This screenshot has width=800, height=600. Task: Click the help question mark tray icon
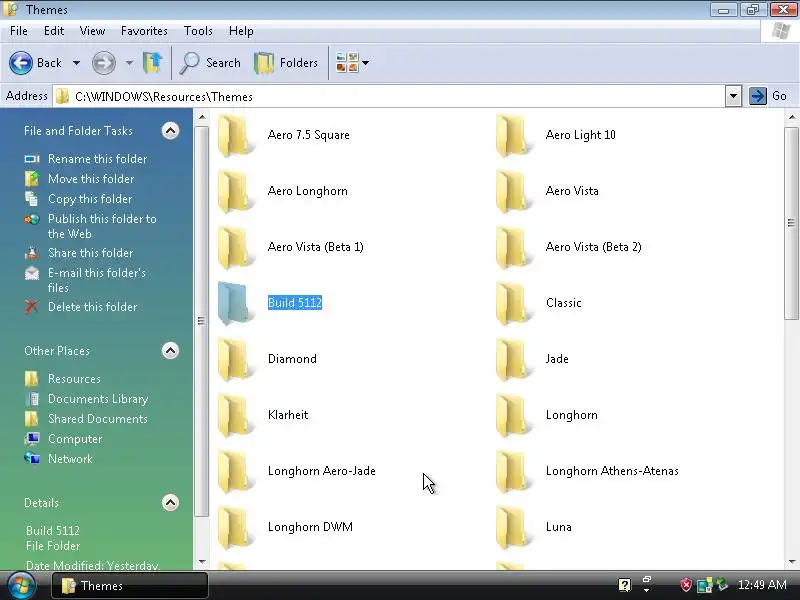(624, 585)
